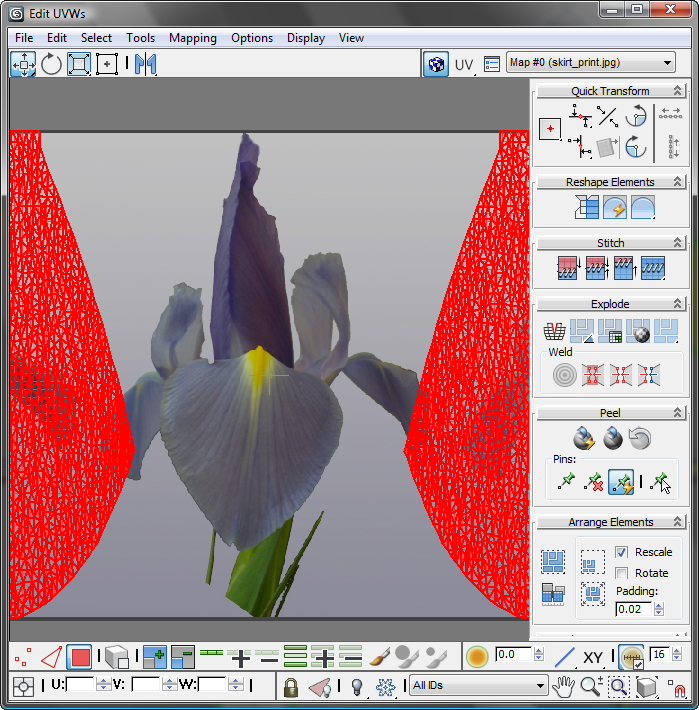This screenshot has height=710, width=699.
Task: Click the Quick Peel icon
Action: [584, 438]
